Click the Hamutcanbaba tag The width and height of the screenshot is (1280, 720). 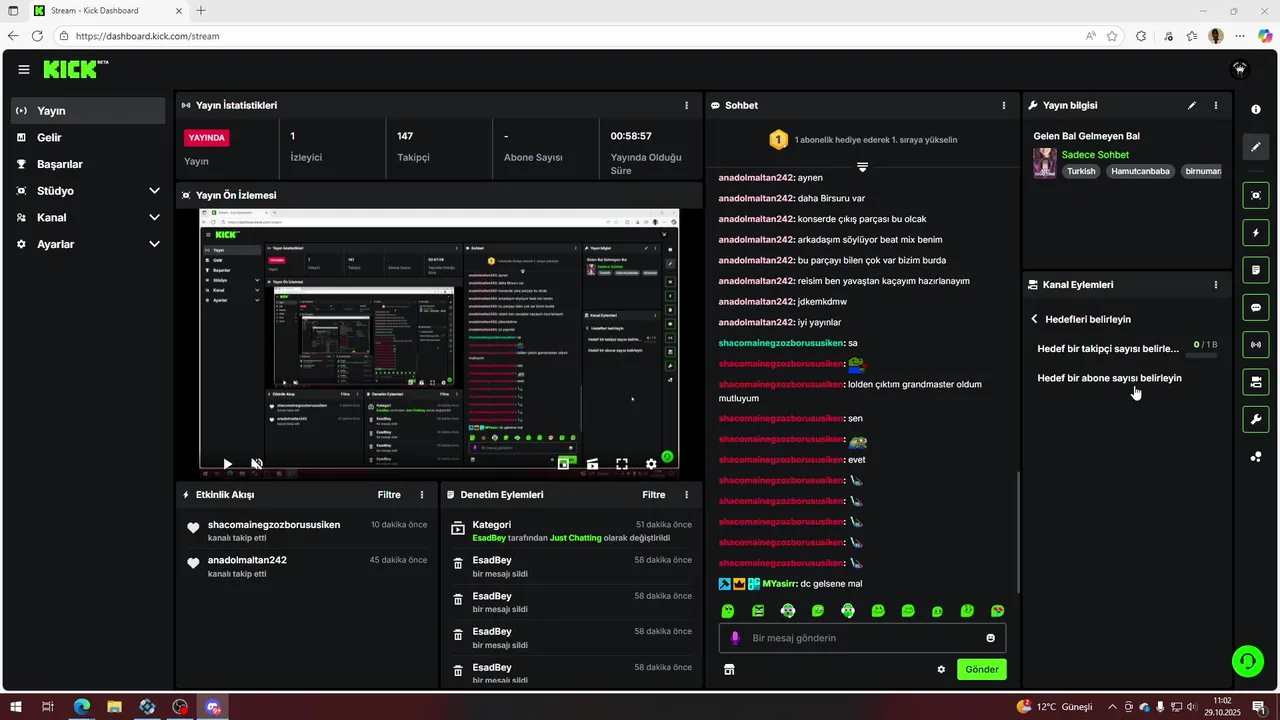point(1139,171)
